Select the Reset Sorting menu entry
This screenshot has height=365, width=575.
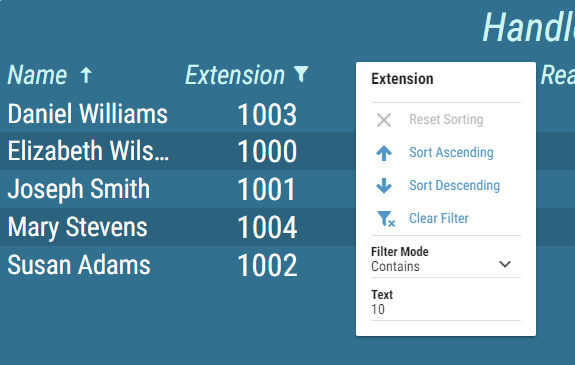point(446,120)
